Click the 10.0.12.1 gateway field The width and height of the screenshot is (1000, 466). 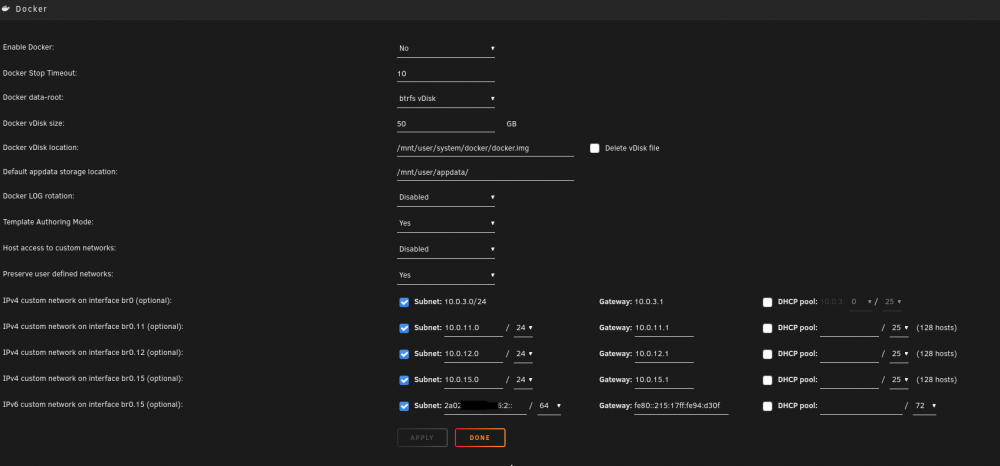click(x=663, y=354)
